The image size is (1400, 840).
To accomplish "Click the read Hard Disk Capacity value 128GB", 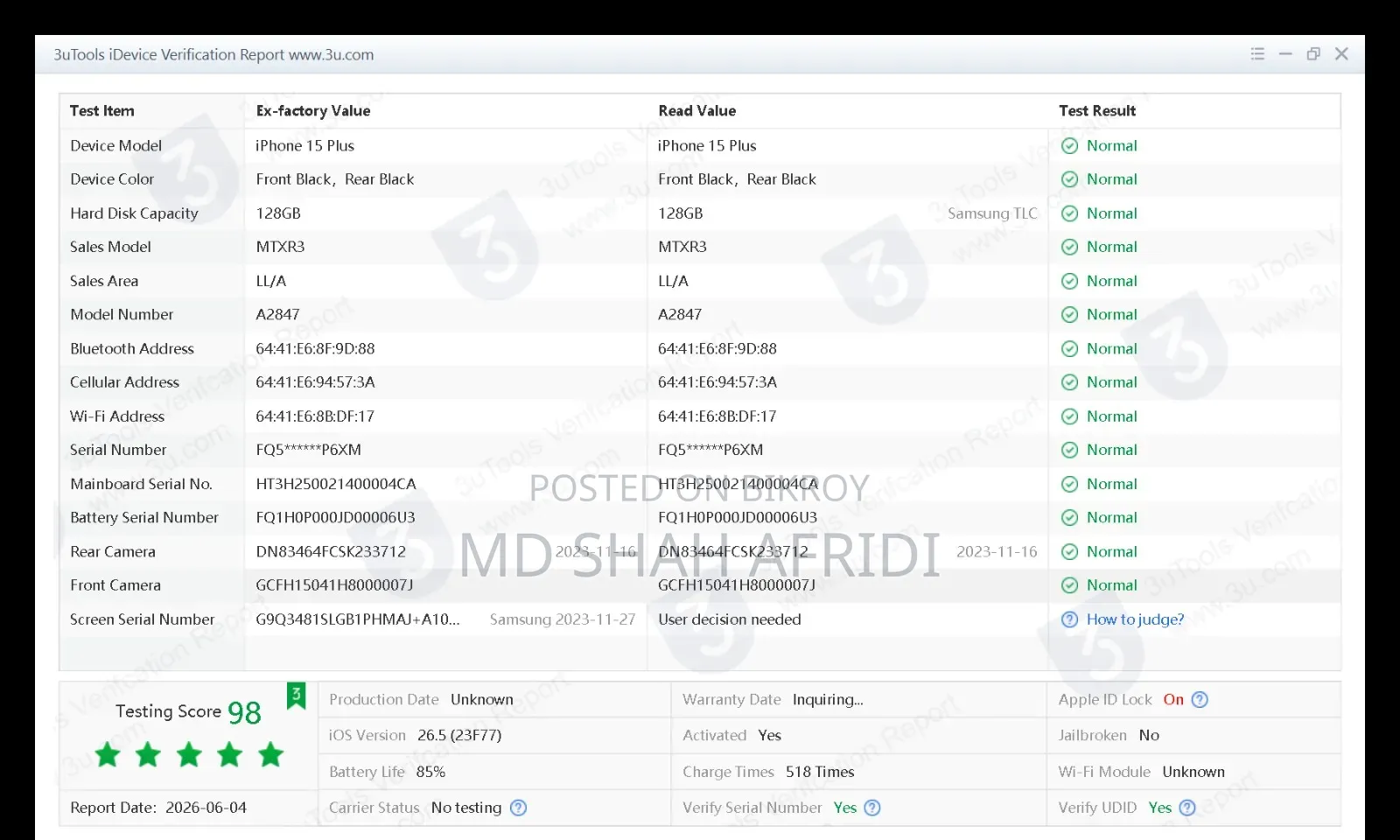I will pyautogui.click(x=681, y=213).
